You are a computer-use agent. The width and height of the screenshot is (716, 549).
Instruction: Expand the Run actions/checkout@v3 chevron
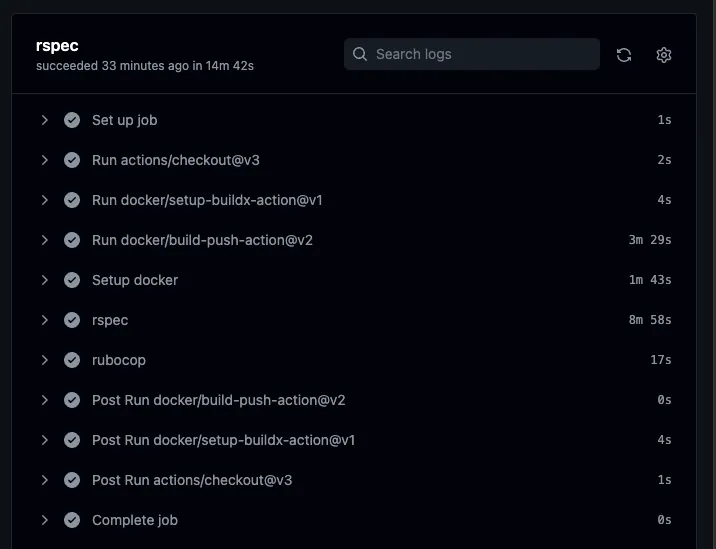(x=45, y=160)
